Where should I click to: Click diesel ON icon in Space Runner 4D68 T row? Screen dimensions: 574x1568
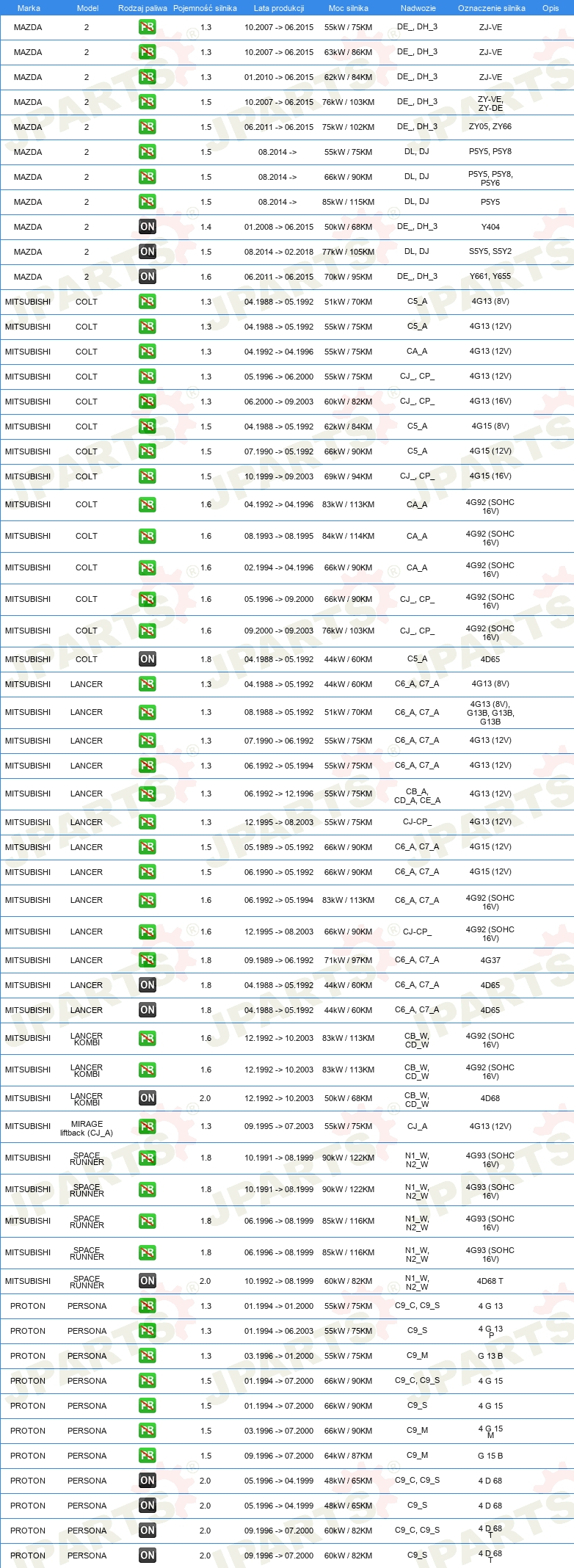pos(148,1281)
